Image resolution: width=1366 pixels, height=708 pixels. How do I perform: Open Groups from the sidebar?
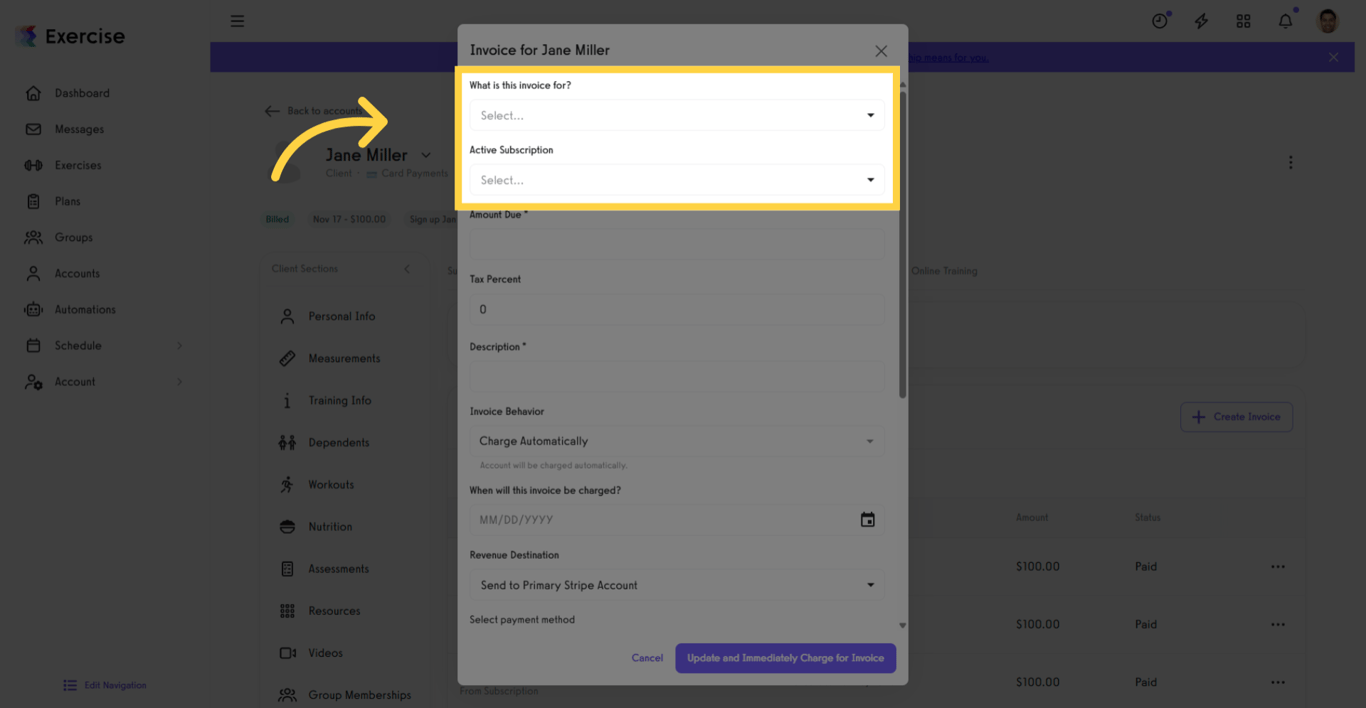[73, 237]
